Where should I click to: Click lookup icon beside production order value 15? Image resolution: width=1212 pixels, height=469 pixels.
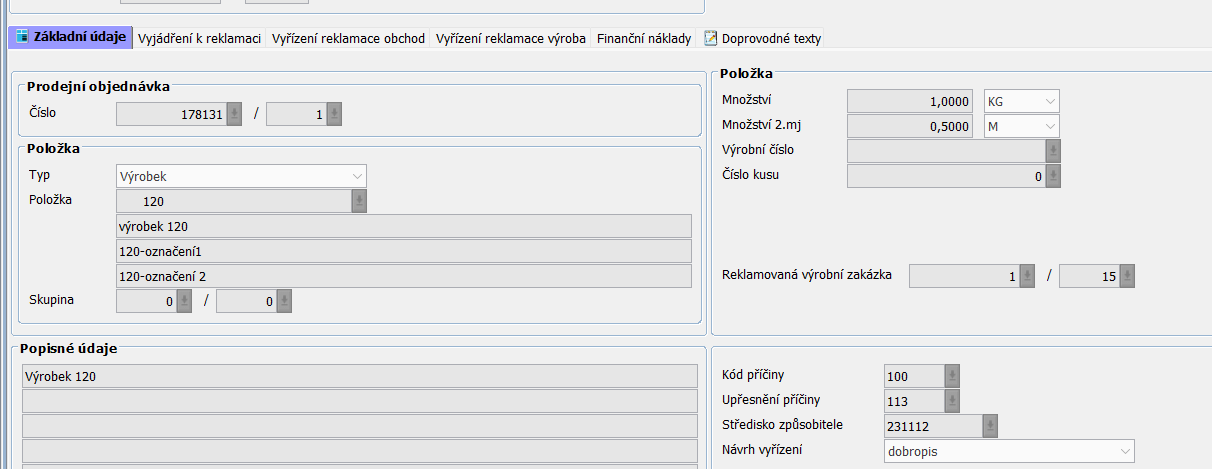[x=1127, y=276]
